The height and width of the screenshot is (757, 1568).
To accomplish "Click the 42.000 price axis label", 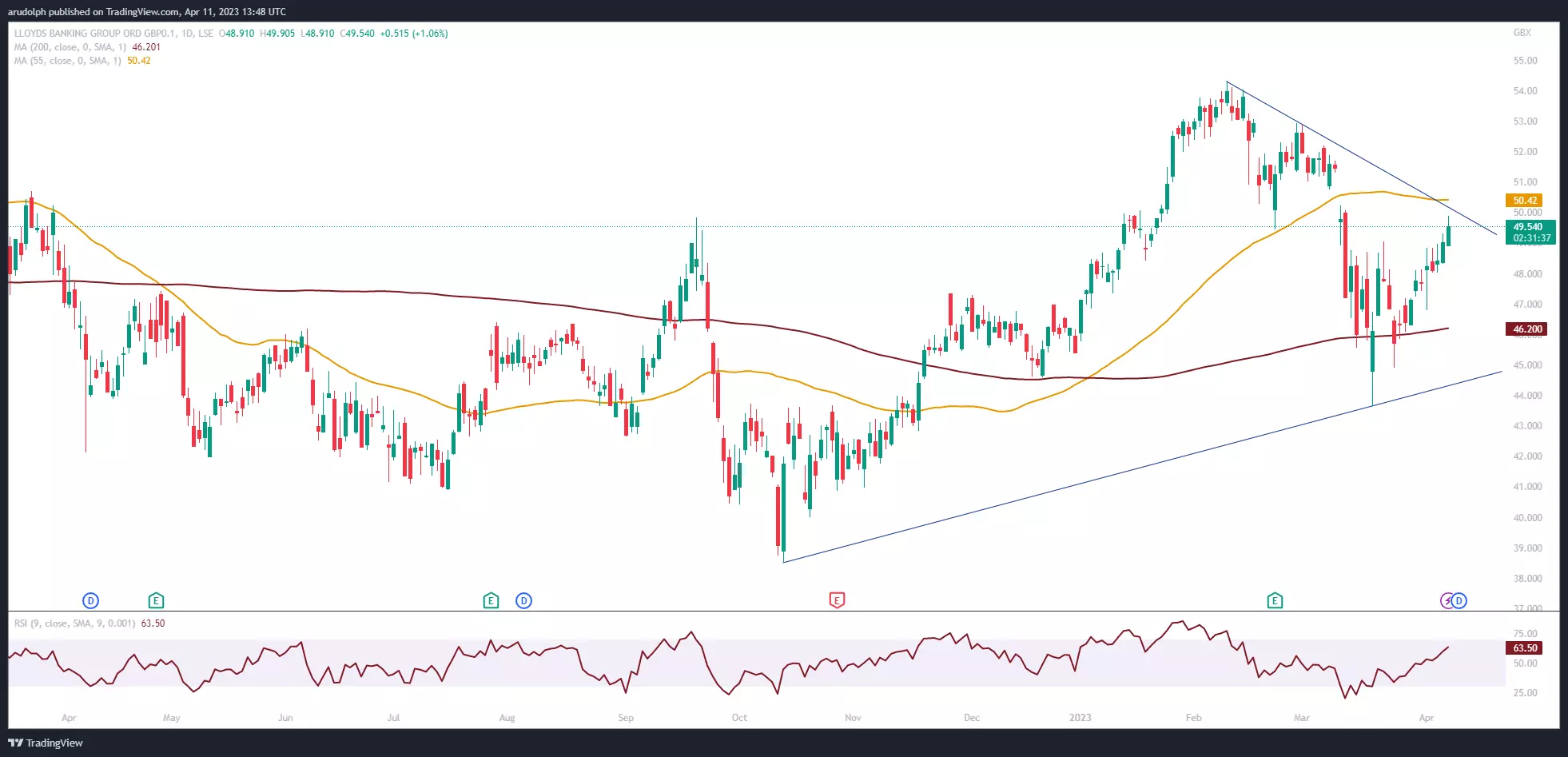I will pyautogui.click(x=1527, y=456).
